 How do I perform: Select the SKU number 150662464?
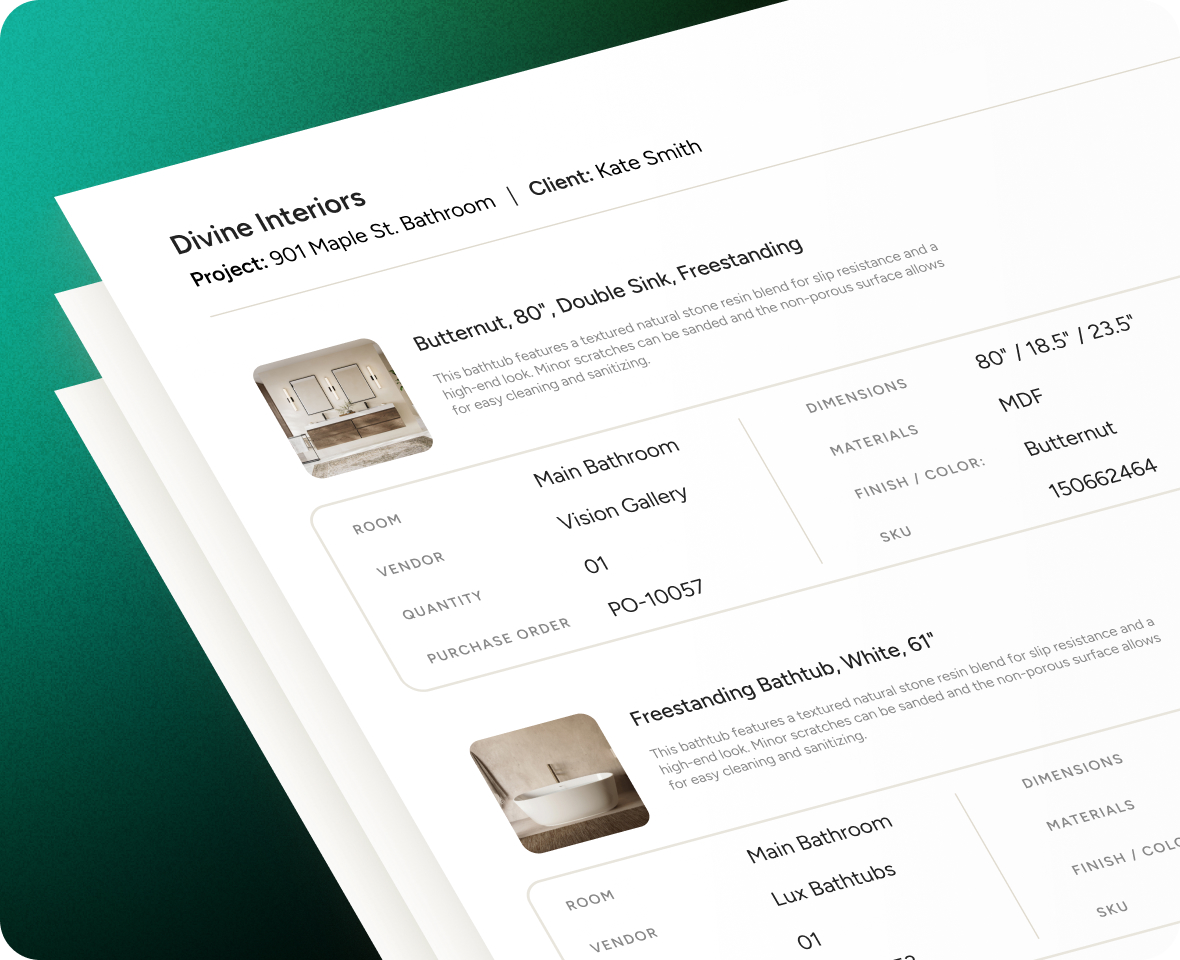point(1102,478)
